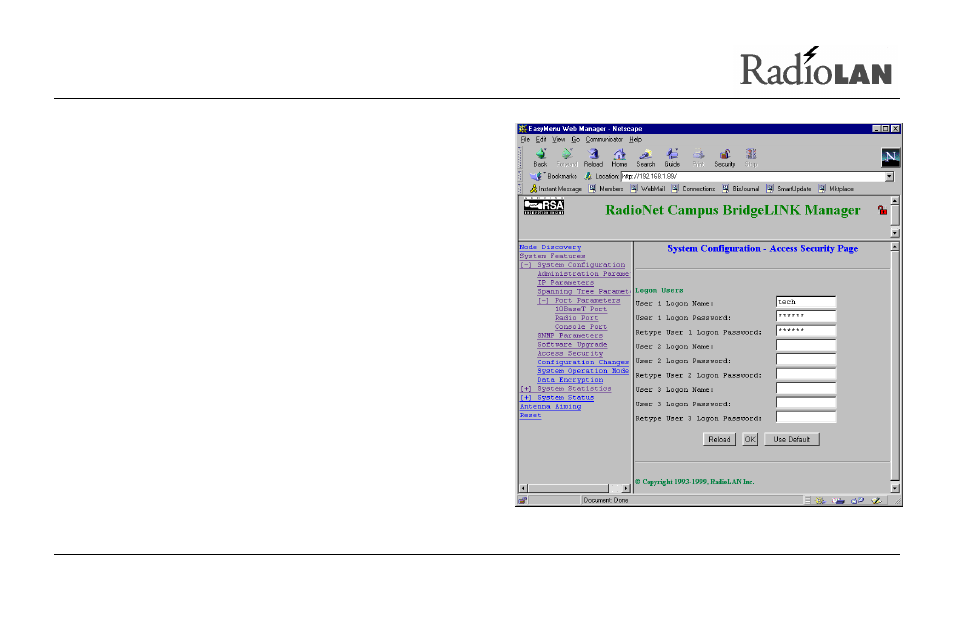Open the Radio Port link
954x618 pixels.
click(576, 318)
